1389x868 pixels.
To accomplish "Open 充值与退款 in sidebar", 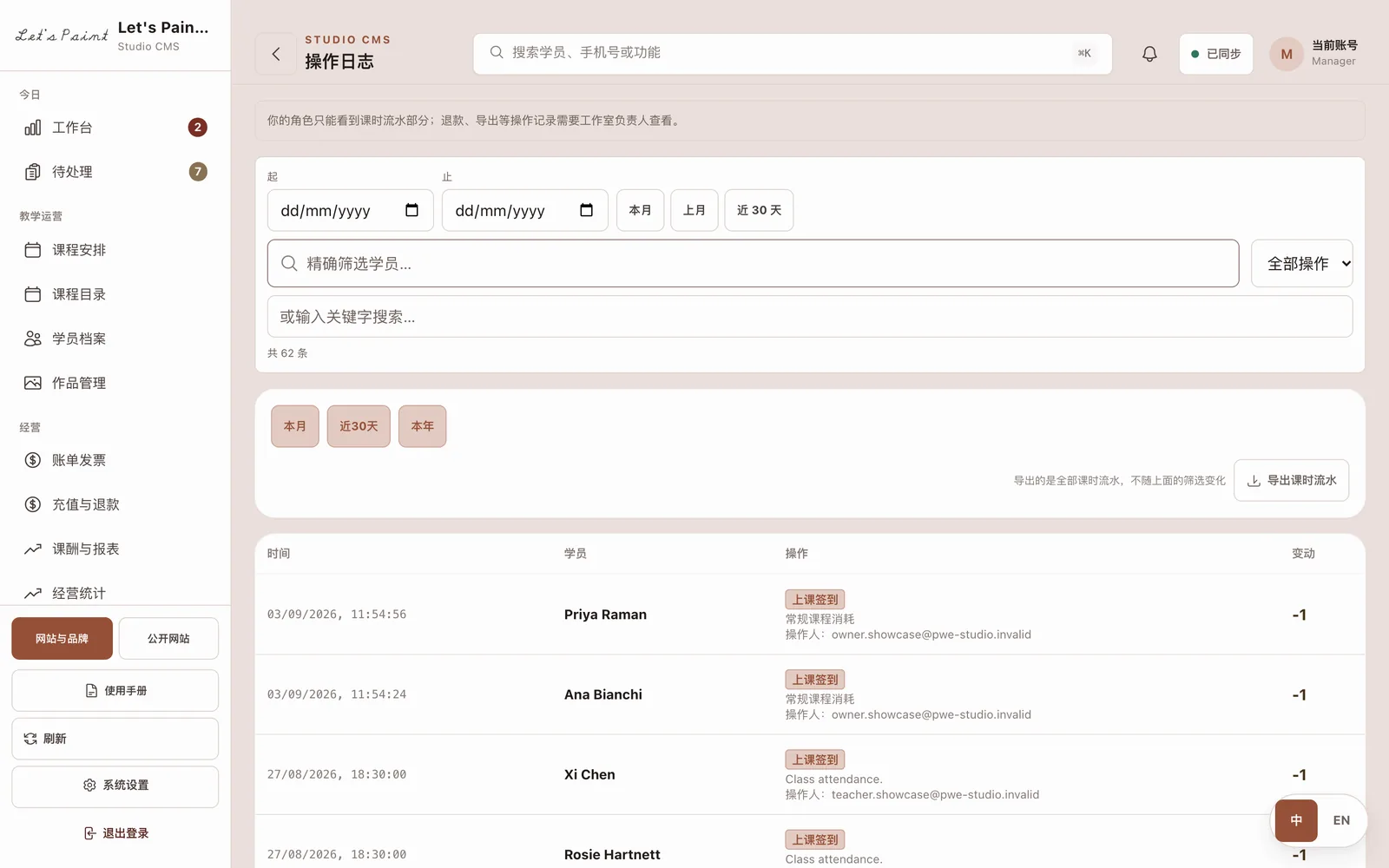I will [115, 504].
